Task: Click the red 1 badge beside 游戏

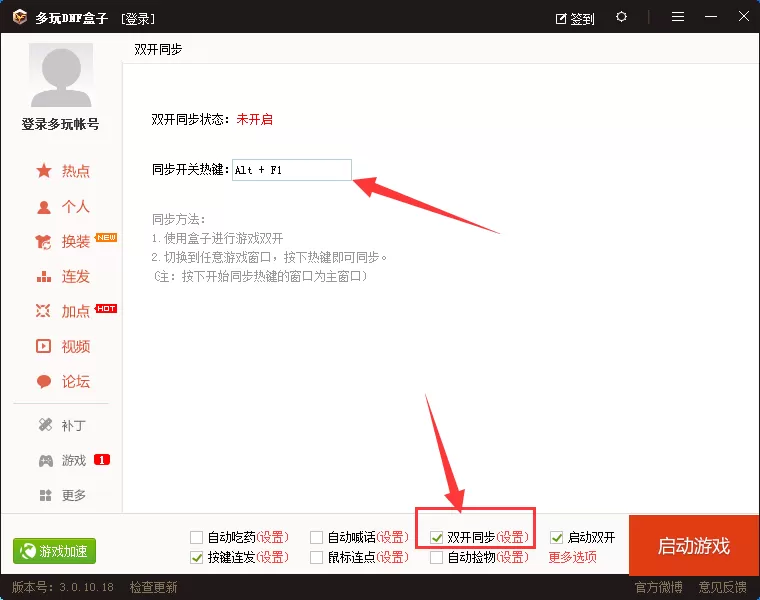Action: 102,460
